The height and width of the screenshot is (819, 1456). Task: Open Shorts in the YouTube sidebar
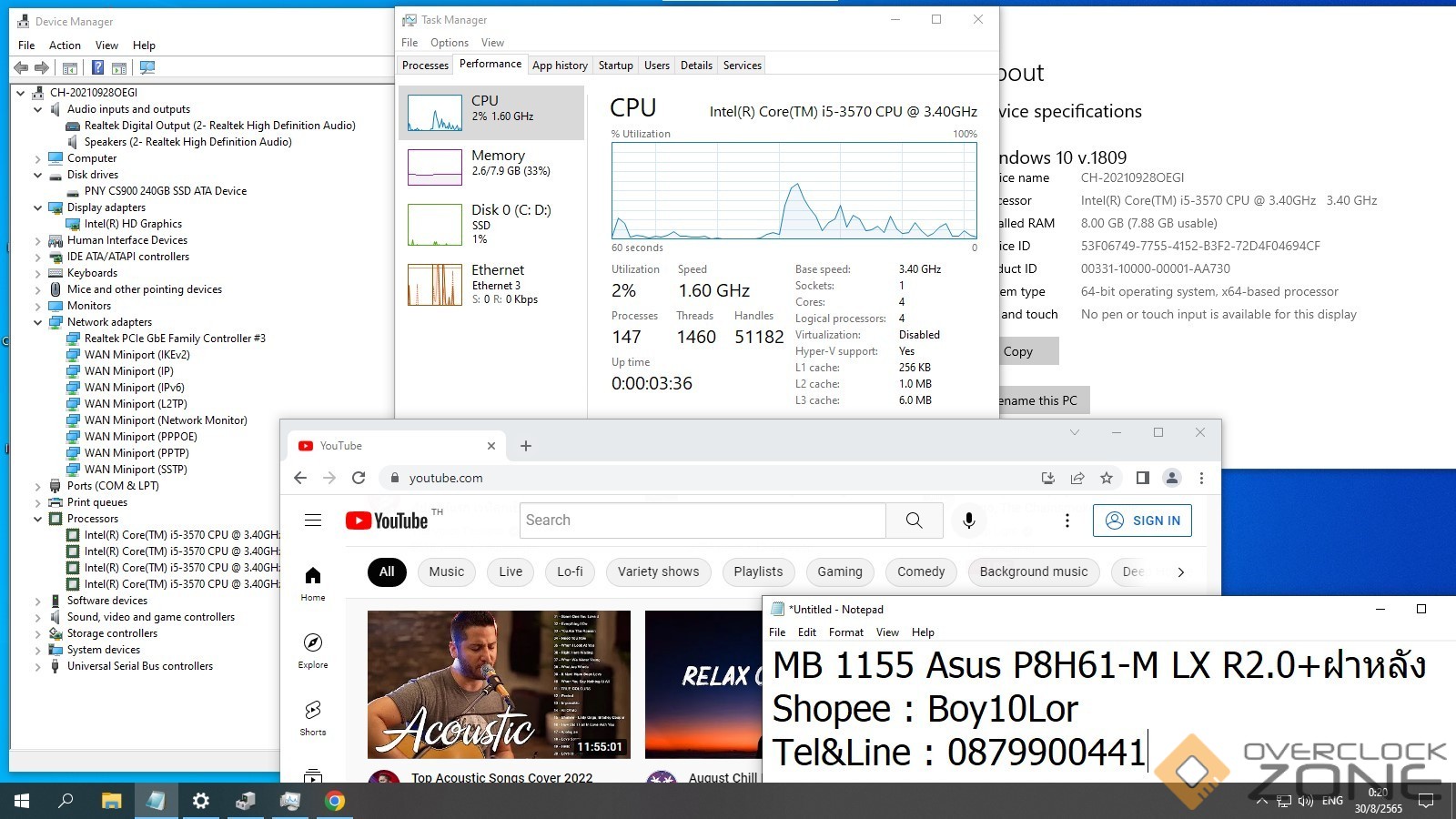[x=313, y=717]
